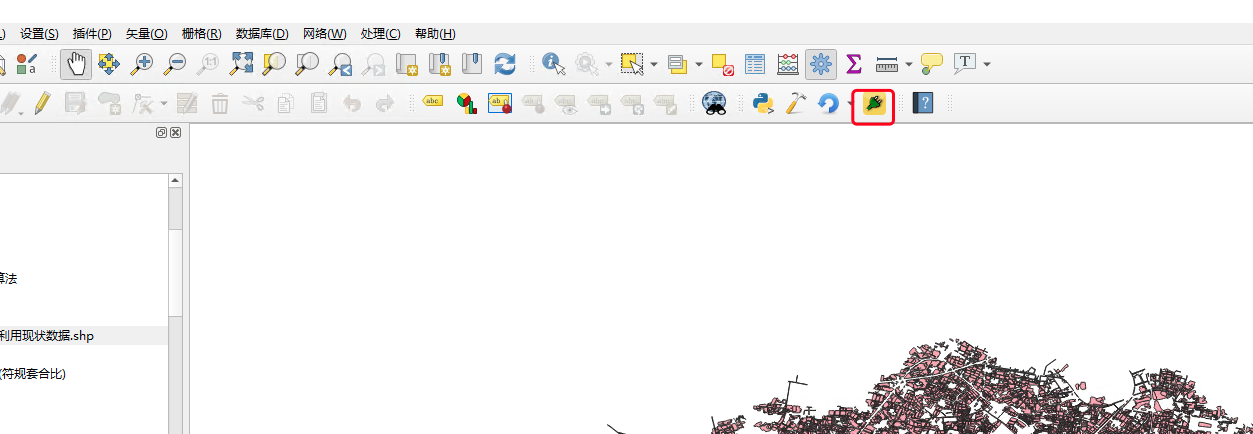Open the Text Annotation dropdown arrow

[987, 64]
